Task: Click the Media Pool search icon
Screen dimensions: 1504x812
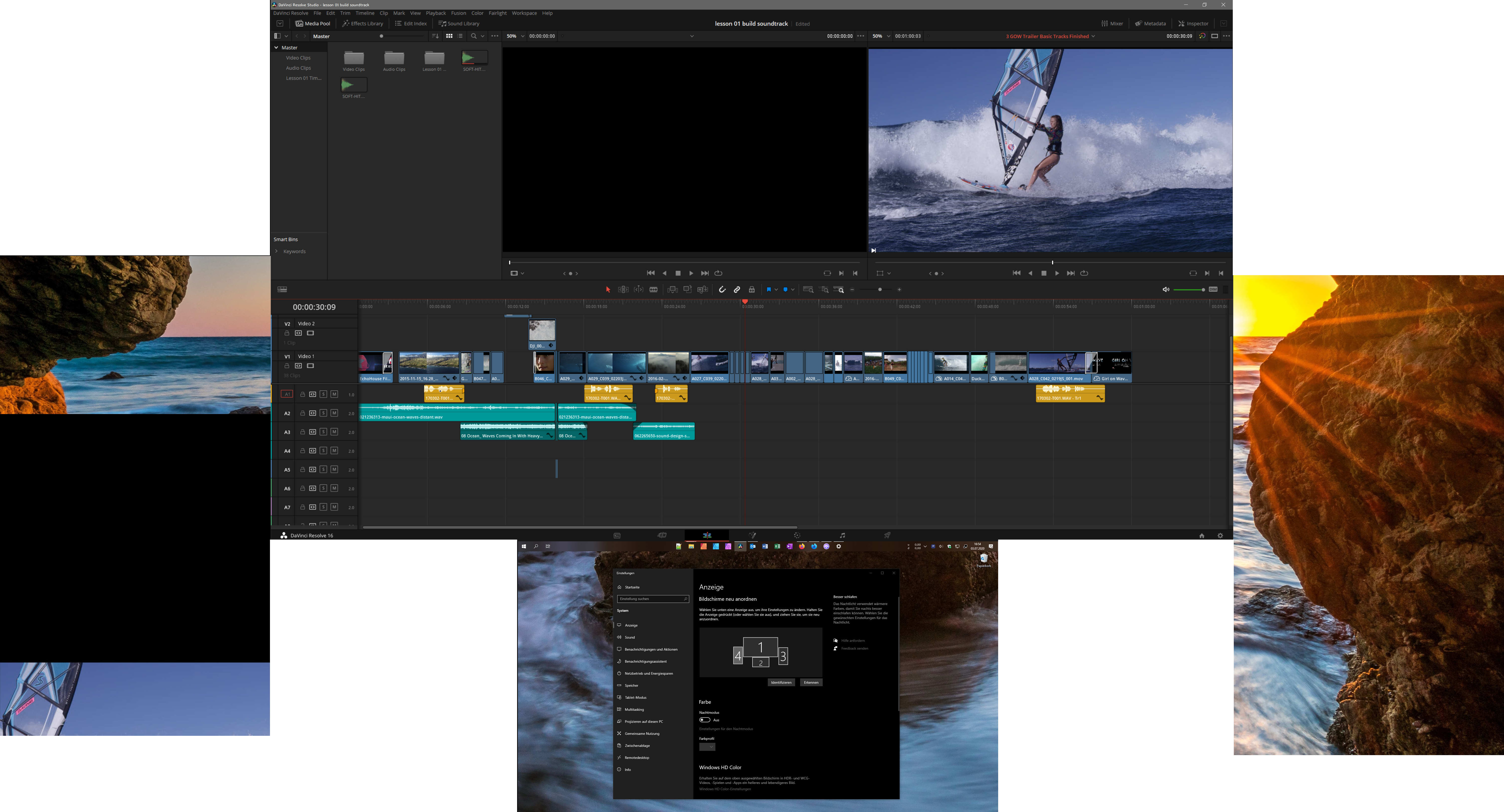Action: (x=474, y=36)
